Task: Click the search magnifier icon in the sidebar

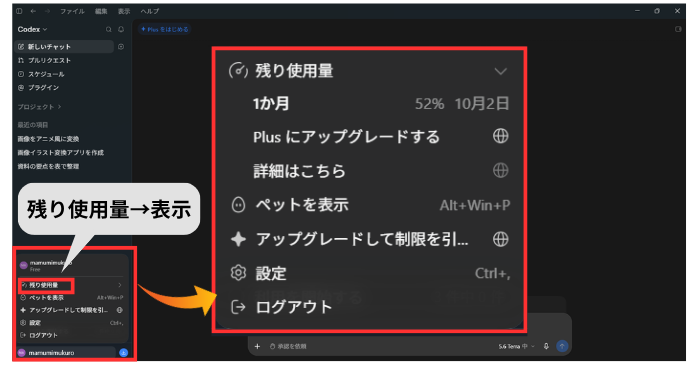Action: tap(109, 29)
